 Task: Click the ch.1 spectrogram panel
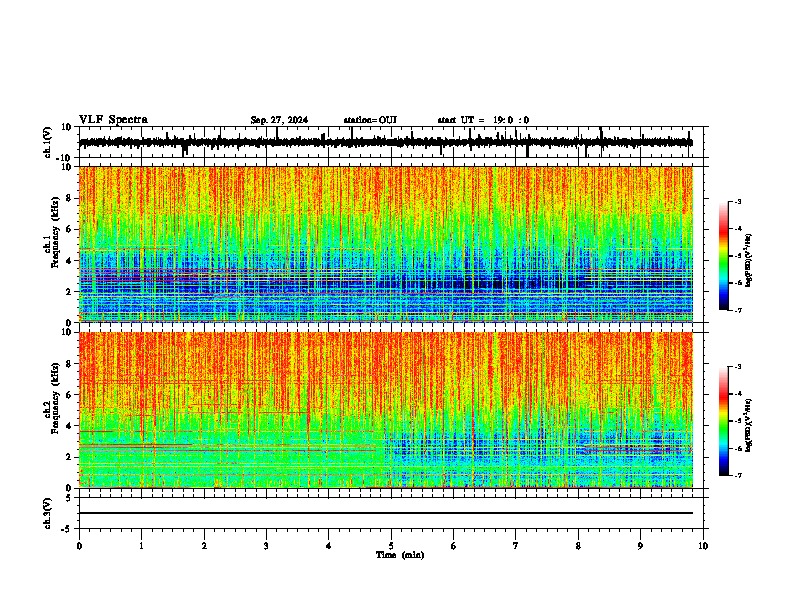tap(386, 244)
